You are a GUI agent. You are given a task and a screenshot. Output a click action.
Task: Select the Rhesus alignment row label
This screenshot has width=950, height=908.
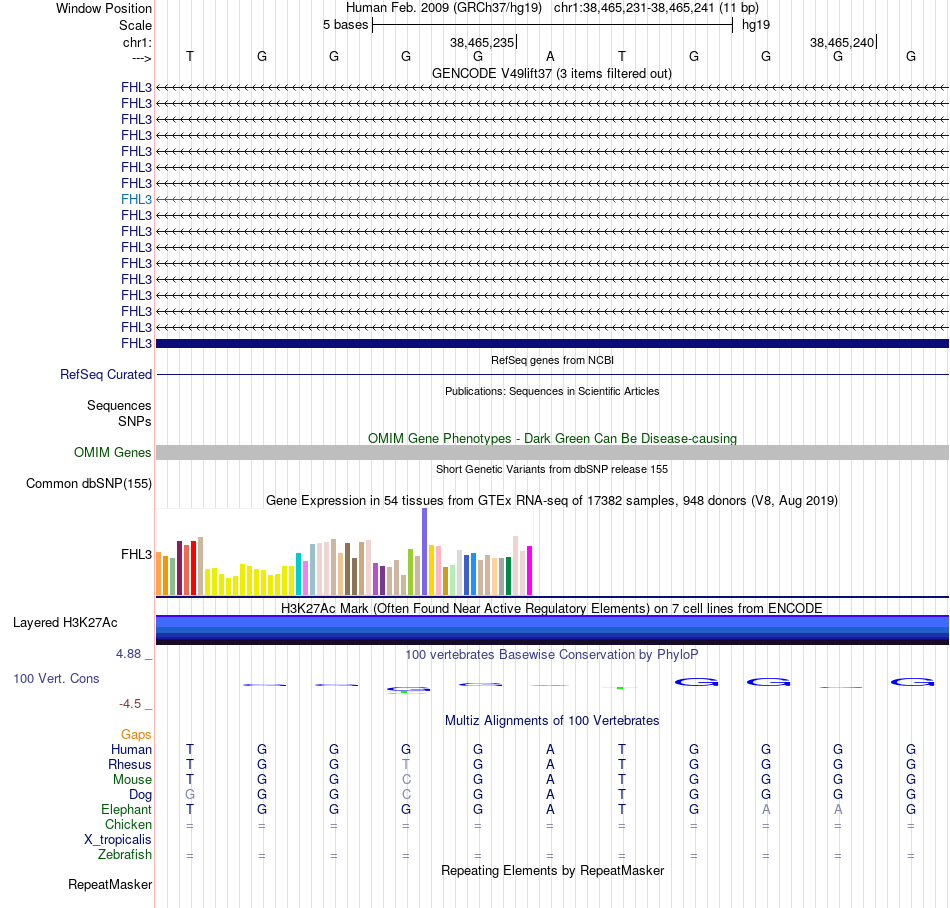pyautogui.click(x=130, y=764)
